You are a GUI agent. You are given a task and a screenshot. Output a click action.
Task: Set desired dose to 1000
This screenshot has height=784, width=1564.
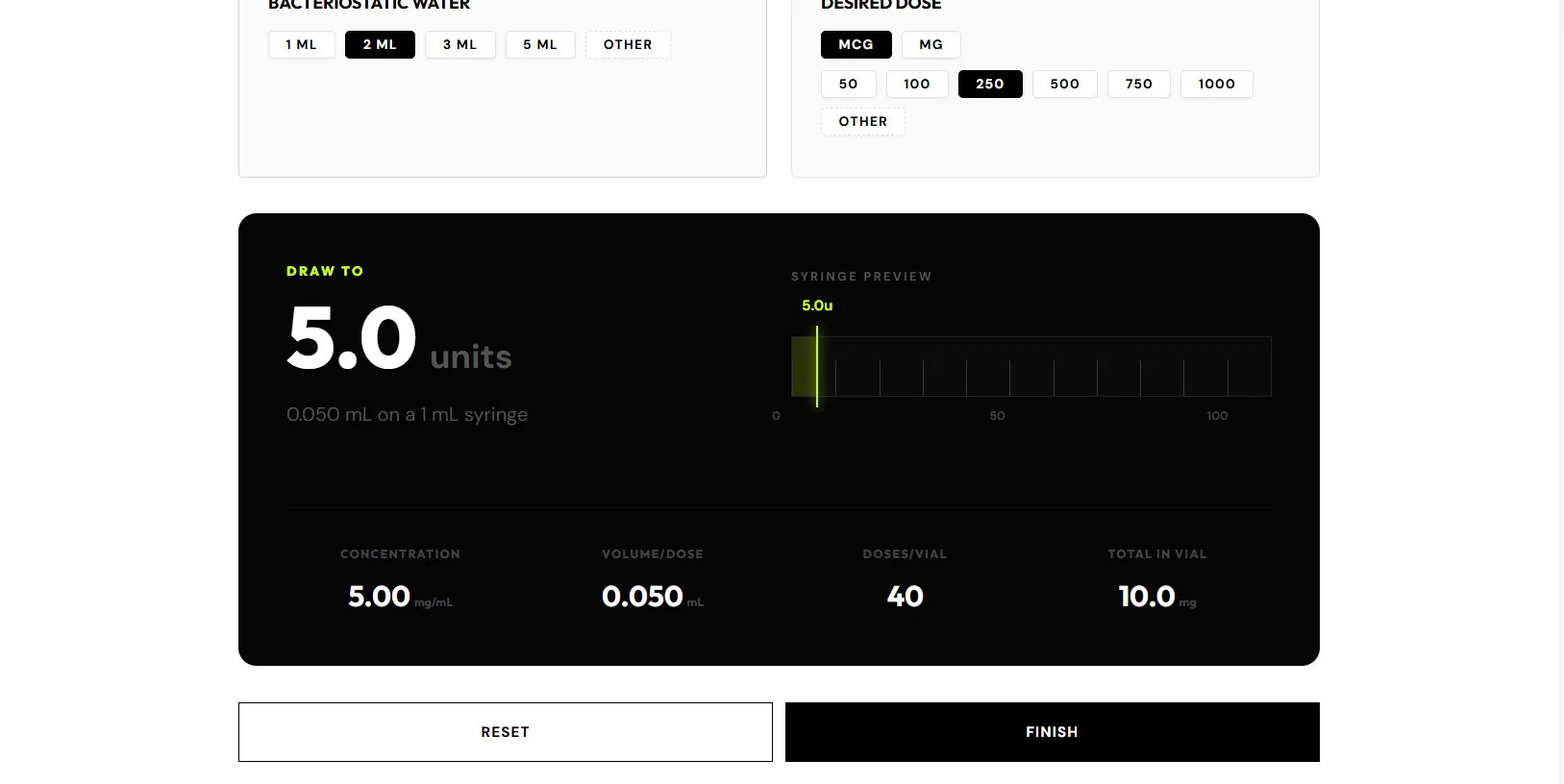tap(1216, 85)
